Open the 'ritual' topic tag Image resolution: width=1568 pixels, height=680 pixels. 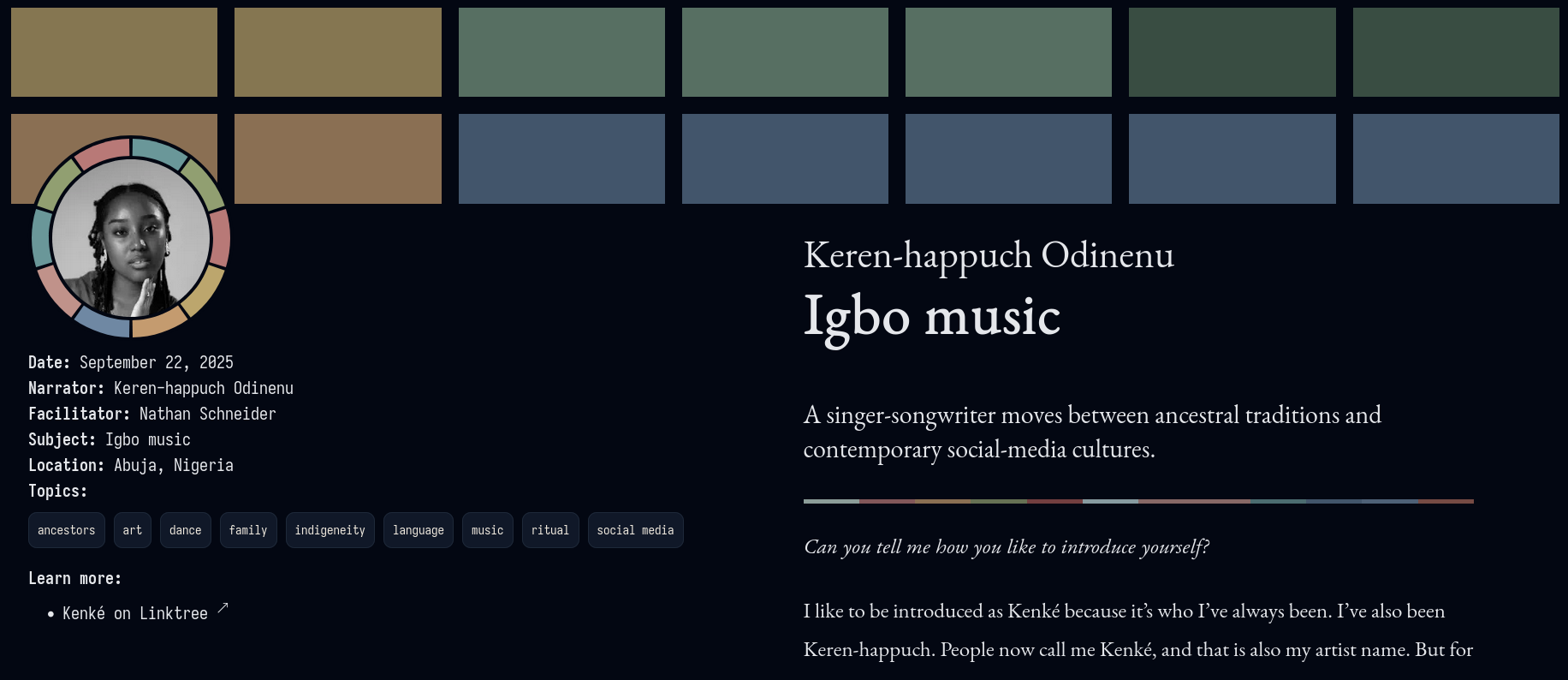tap(549, 530)
